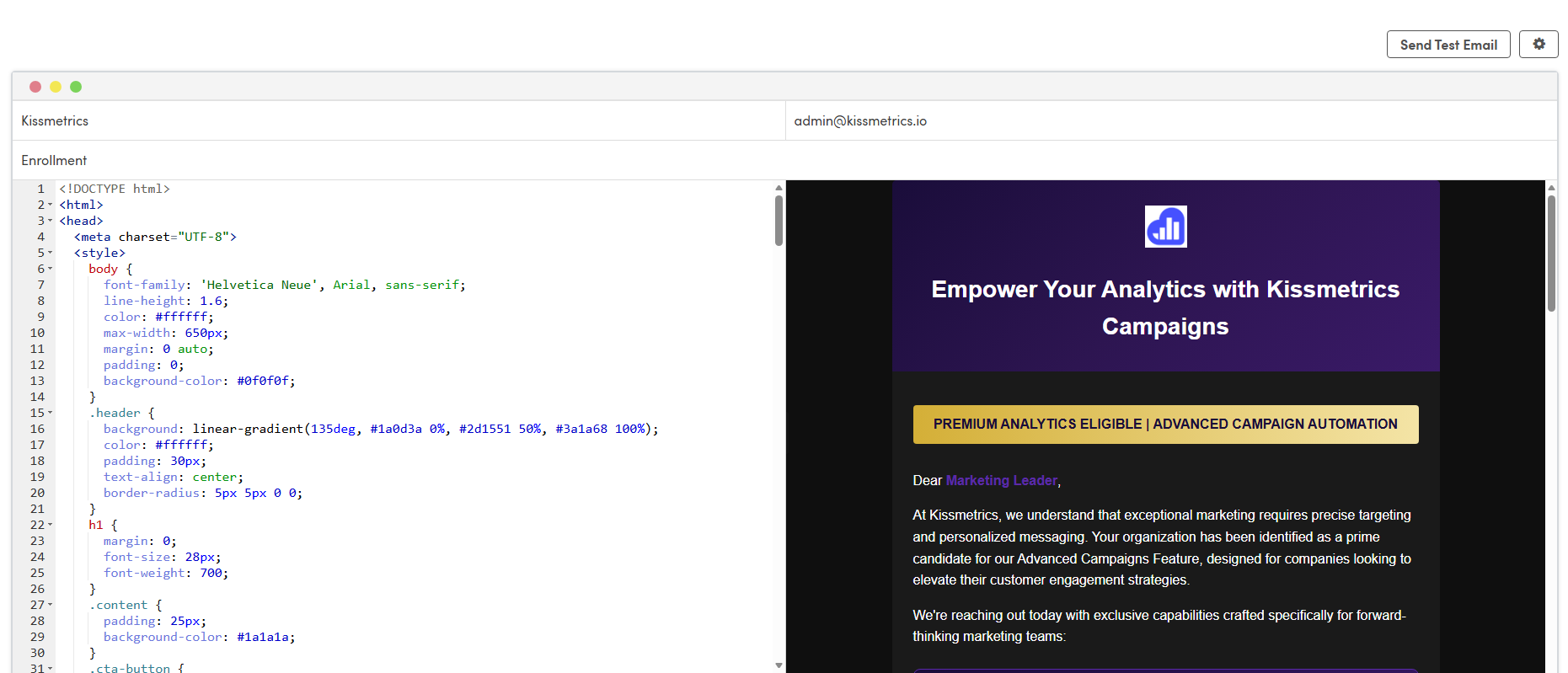Screen dimensions: 1568x673
Task: Click the code editor vertical scrollbar thumb
Action: click(x=779, y=221)
